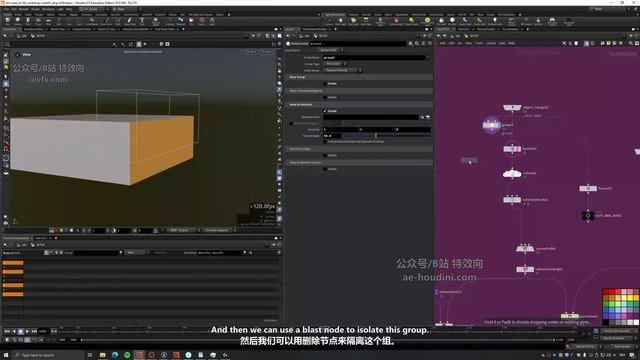Click the Spread Angle value field
The height and width of the screenshot is (360, 640).
(332, 136)
